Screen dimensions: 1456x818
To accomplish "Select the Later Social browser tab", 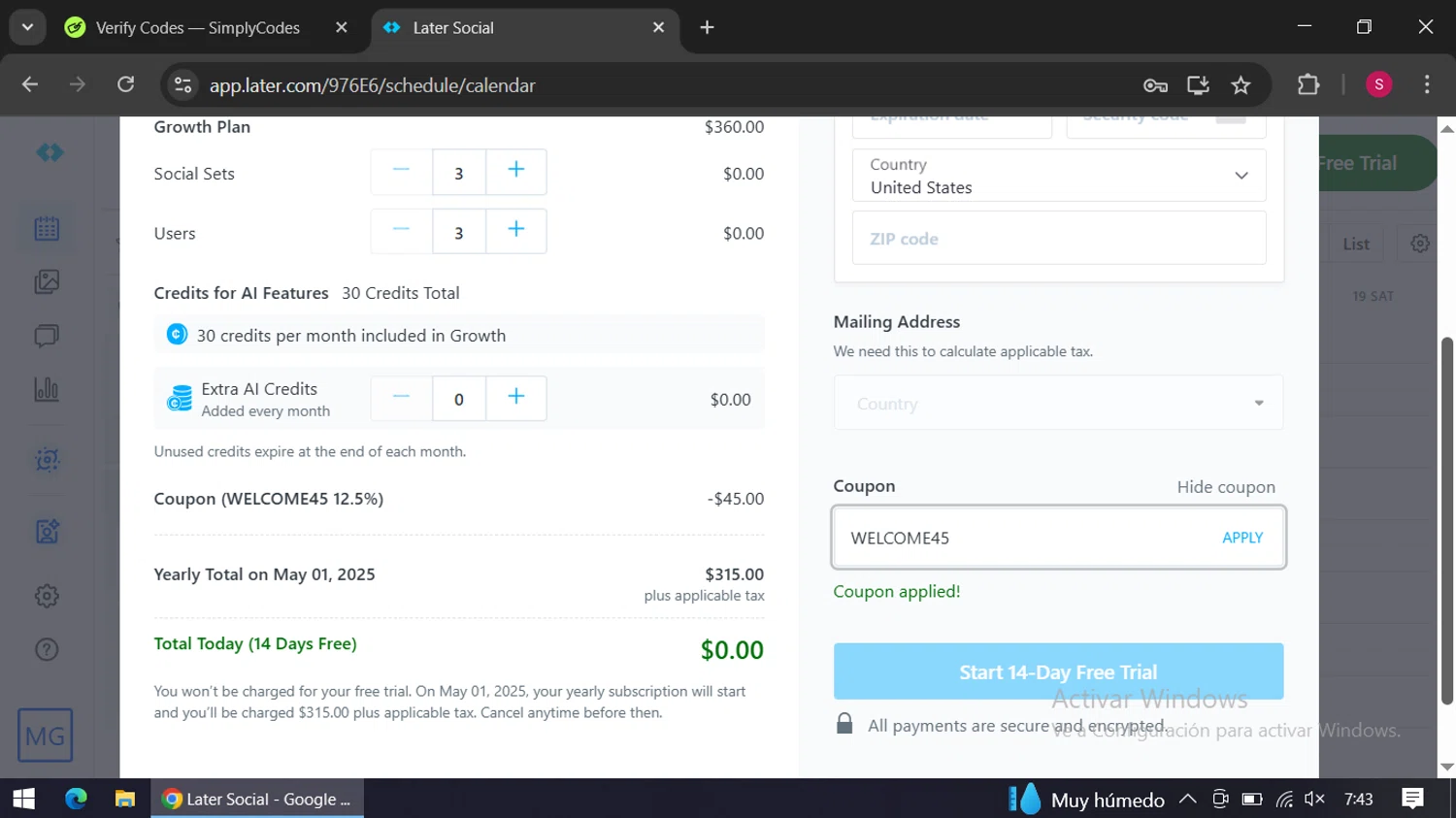I will coord(525,27).
